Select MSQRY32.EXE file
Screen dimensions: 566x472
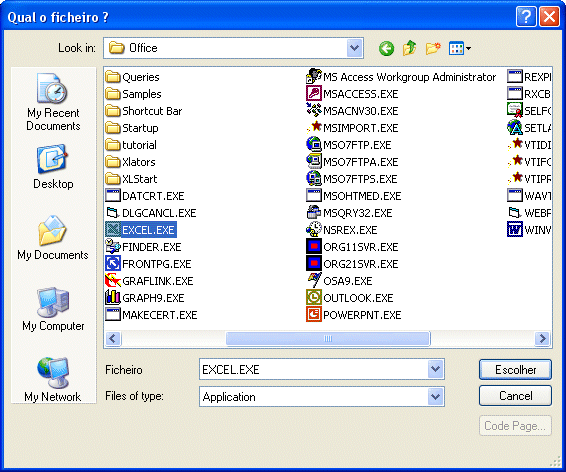(349, 213)
